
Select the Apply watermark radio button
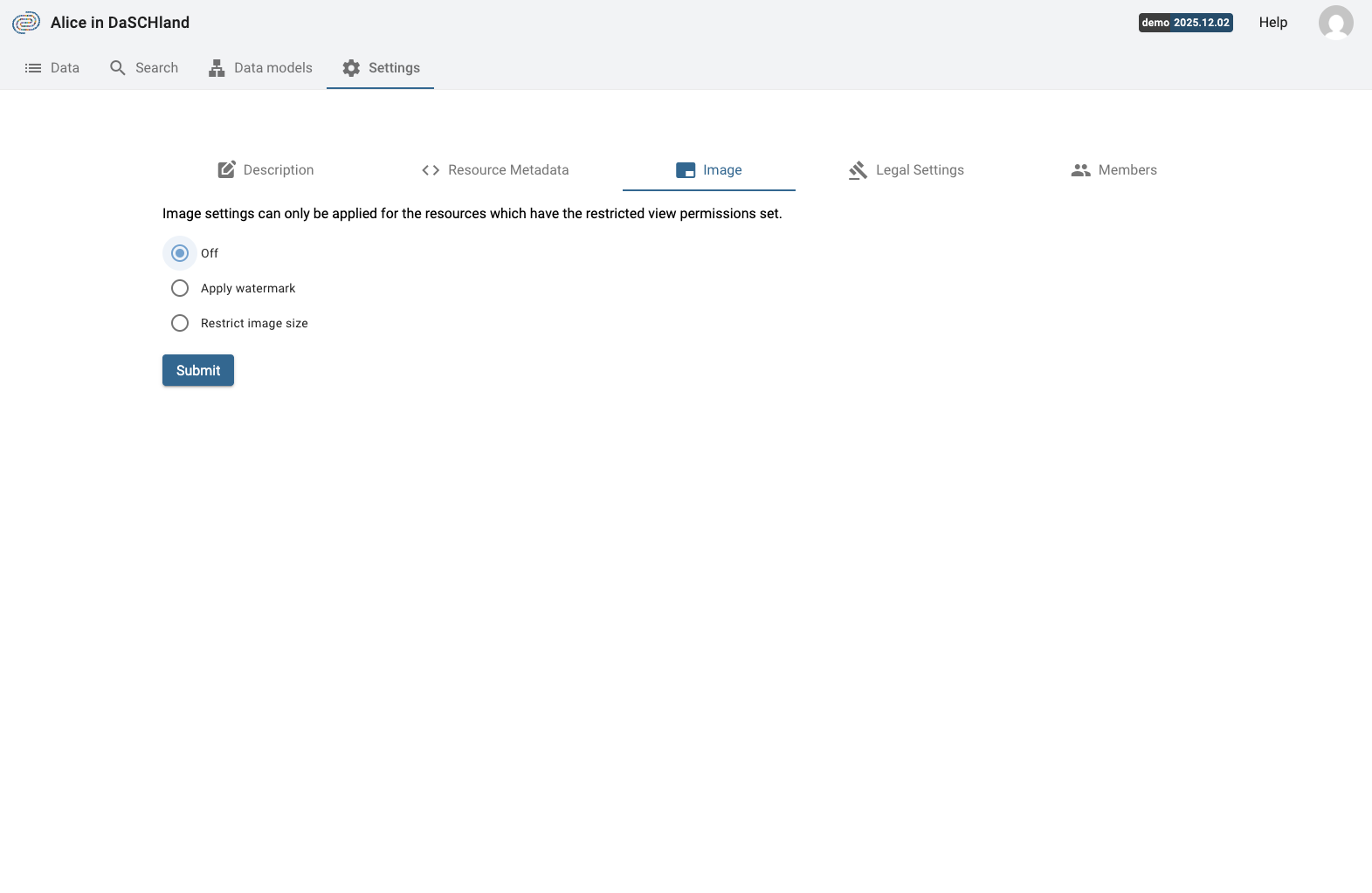(180, 288)
